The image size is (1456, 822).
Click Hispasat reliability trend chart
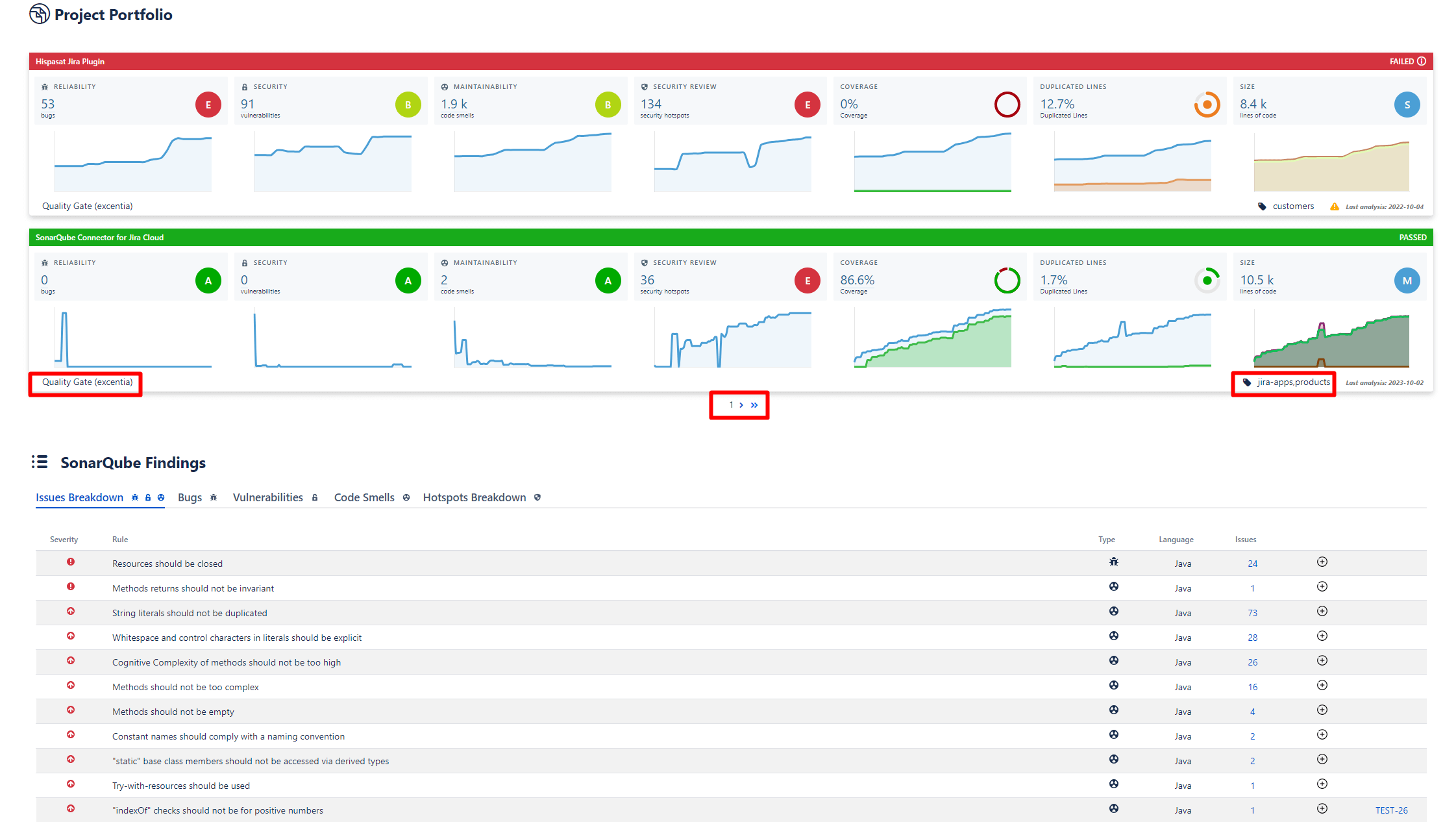coord(133,161)
